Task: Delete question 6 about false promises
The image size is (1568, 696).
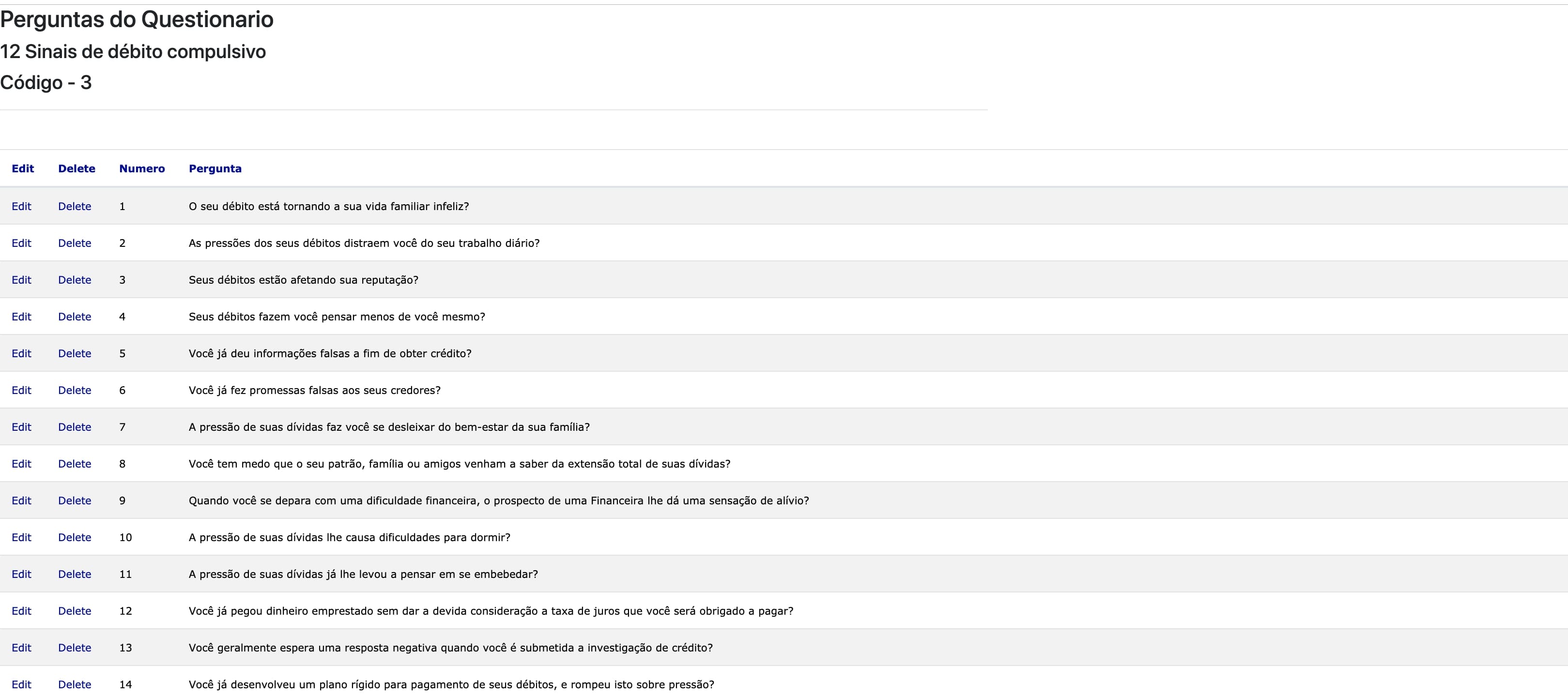Action: [x=74, y=390]
